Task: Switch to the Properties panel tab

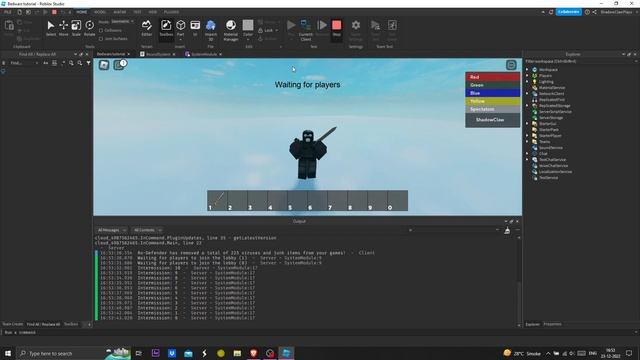Action: (x=552, y=324)
